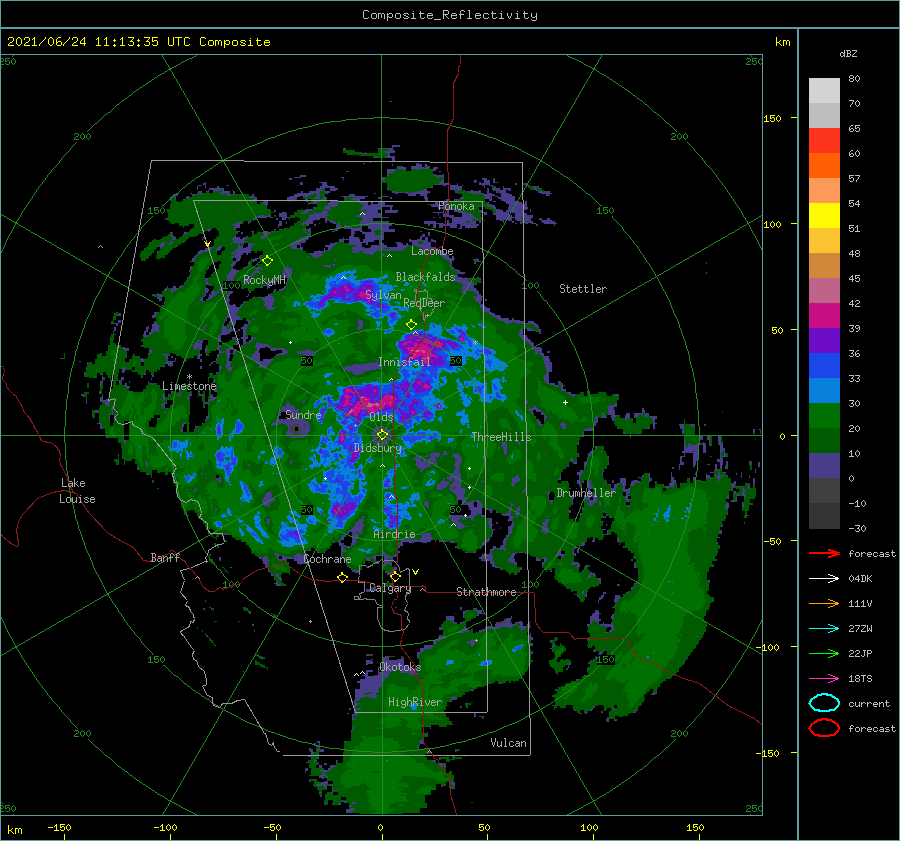
Task: Select the bright green 20-30 dBZ swatch
Action: pyautogui.click(x=824, y=416)
